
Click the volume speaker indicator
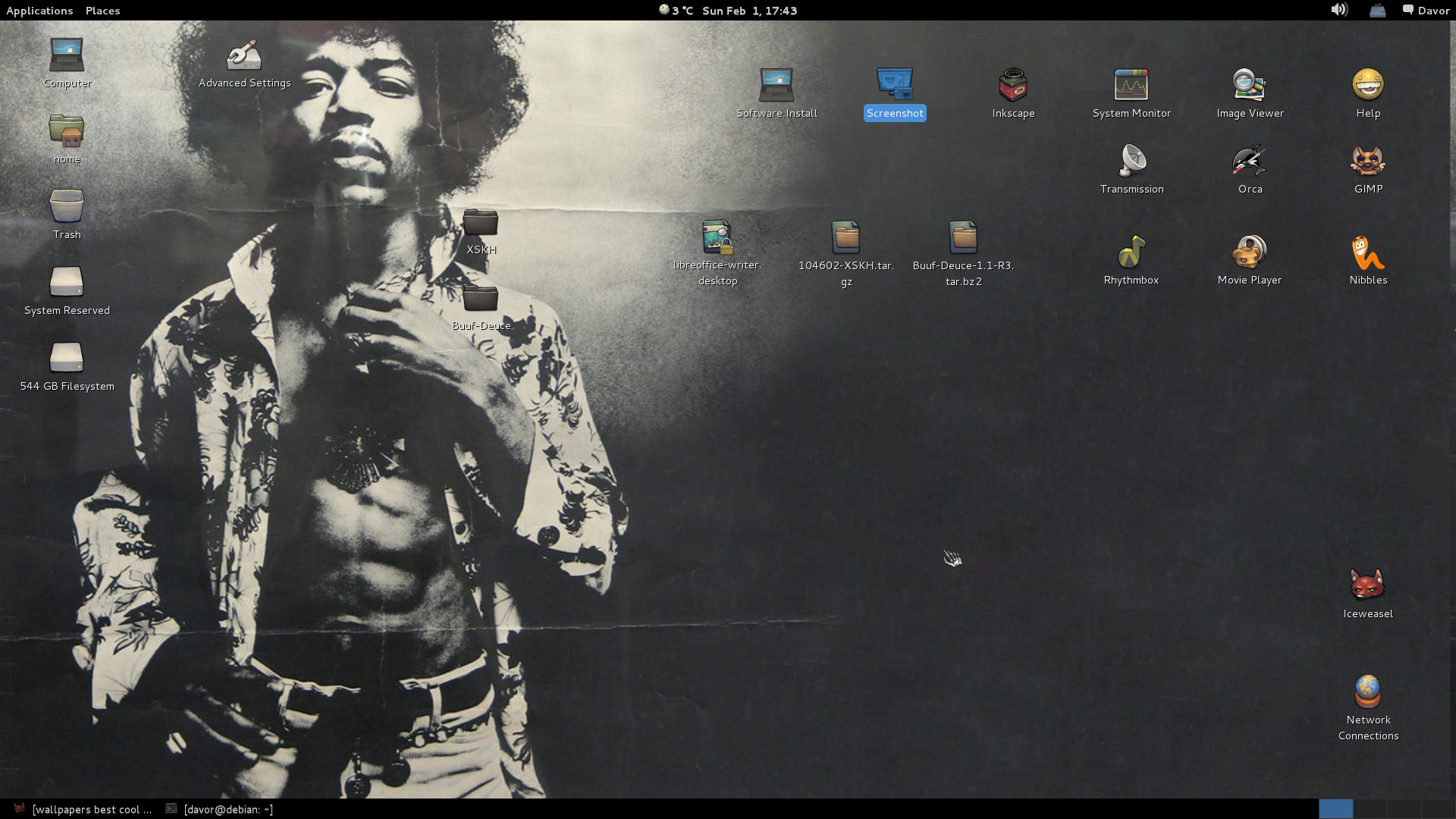point(1339,10)
